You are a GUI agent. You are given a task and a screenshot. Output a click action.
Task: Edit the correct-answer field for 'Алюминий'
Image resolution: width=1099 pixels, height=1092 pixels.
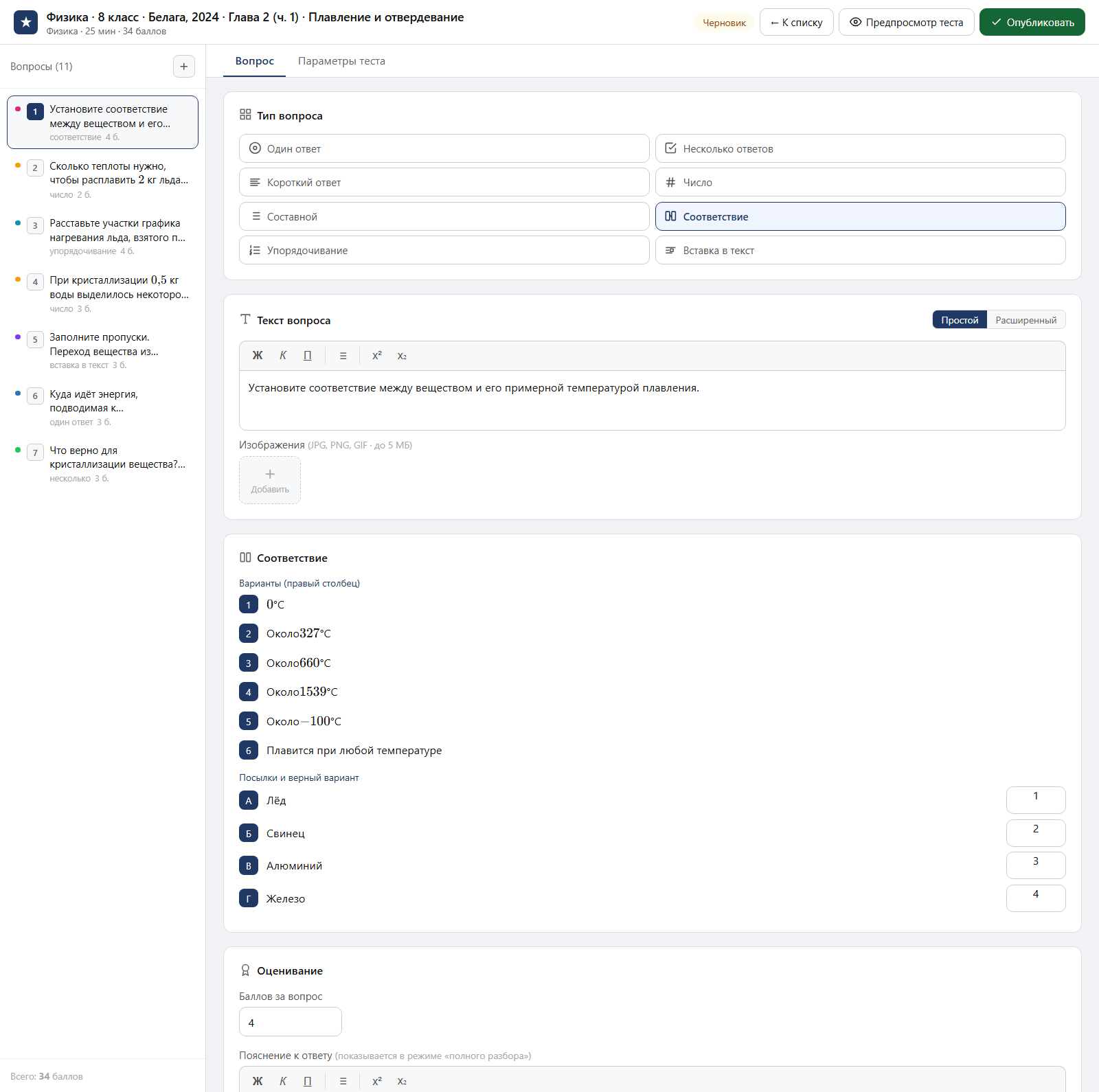pyautogui.click(x=1036, y=865)
